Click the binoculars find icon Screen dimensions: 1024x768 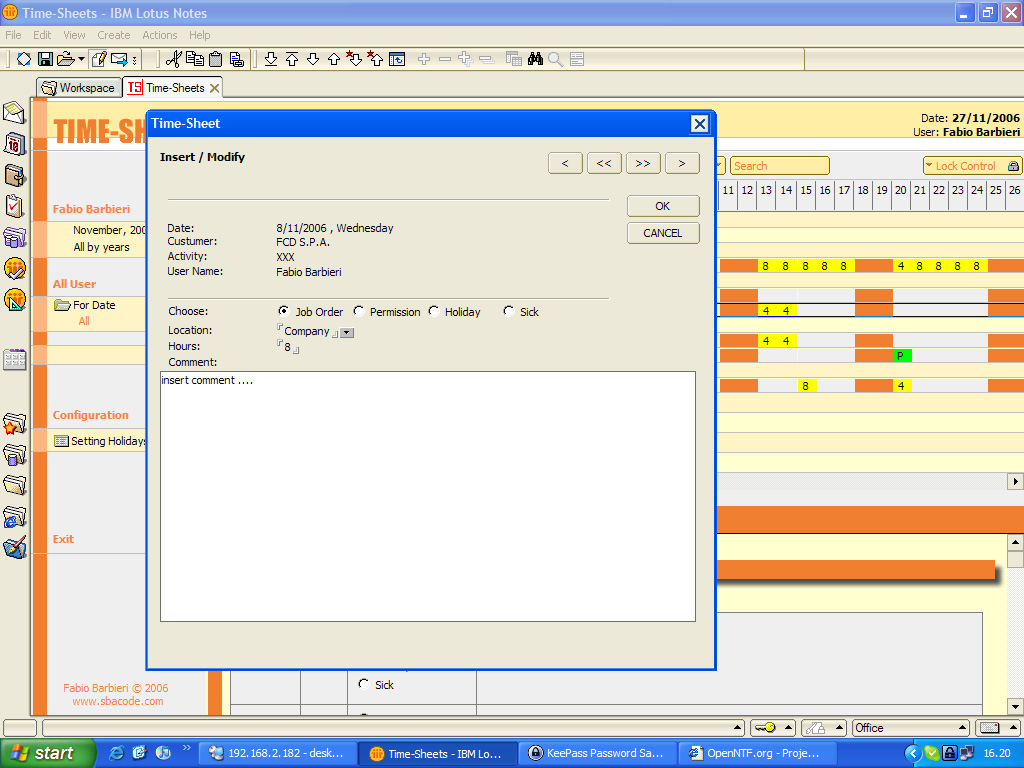(x=536, y=59)
